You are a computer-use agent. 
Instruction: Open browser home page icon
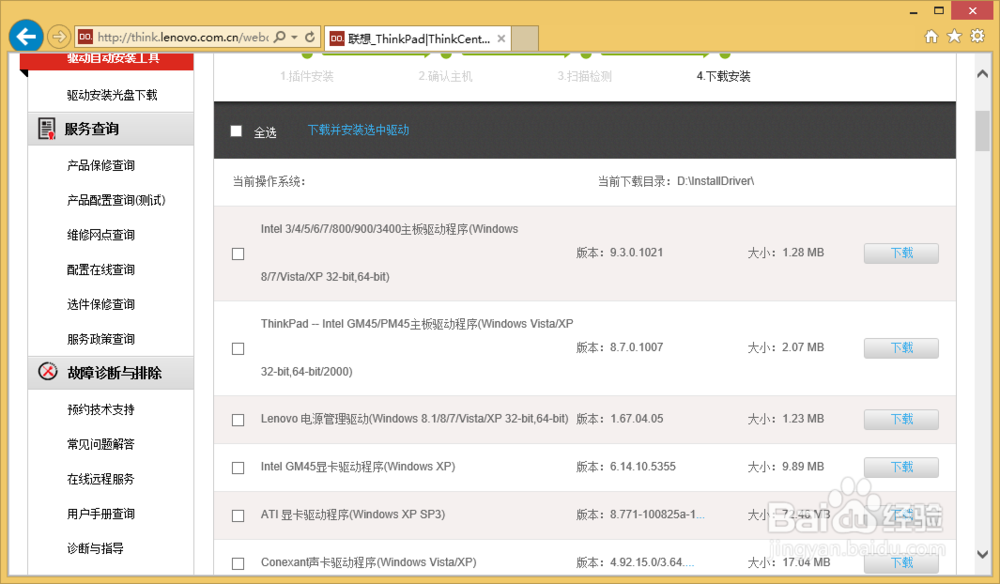tap(932, 36)
